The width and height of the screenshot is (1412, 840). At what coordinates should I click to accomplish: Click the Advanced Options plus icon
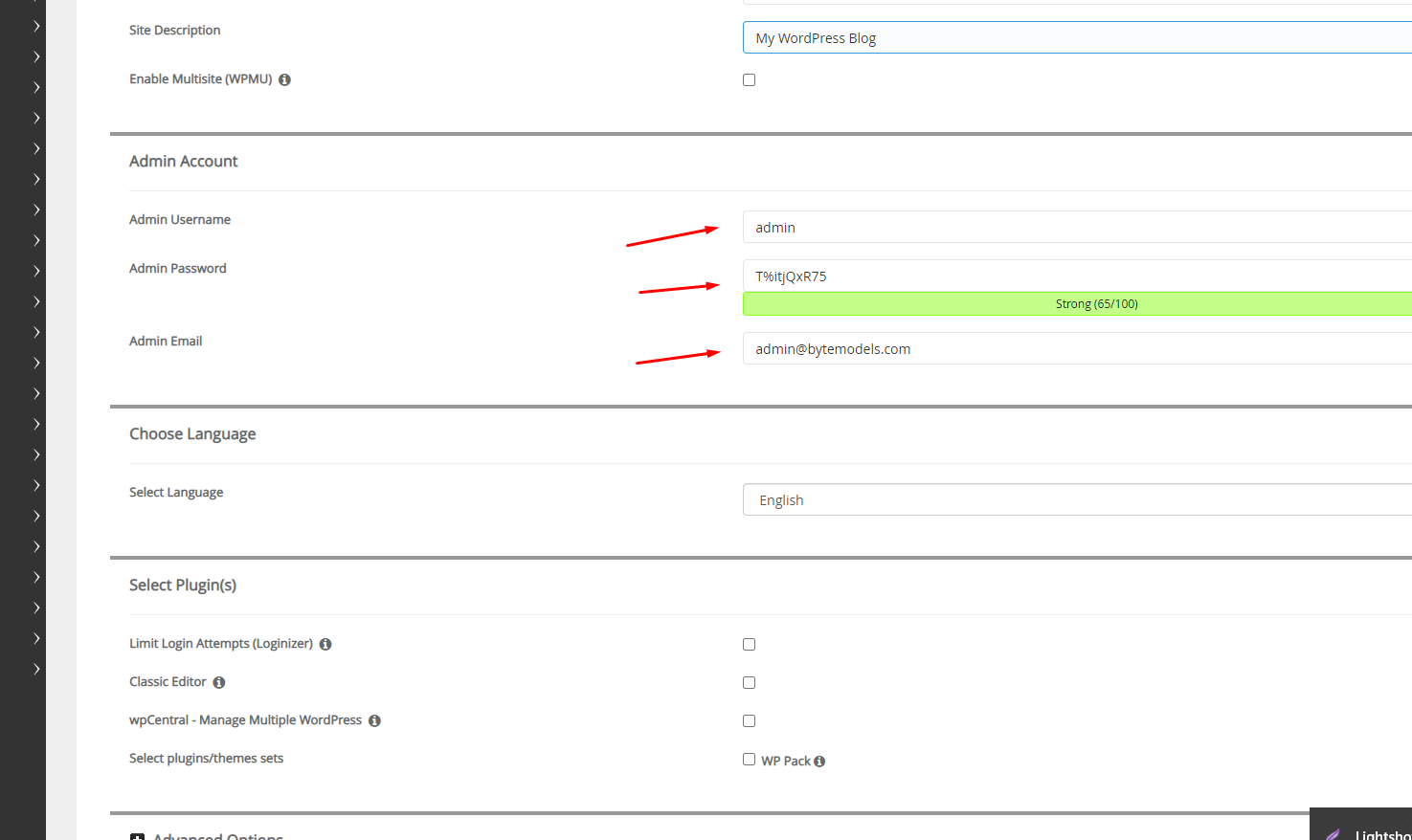click(137, 837)
